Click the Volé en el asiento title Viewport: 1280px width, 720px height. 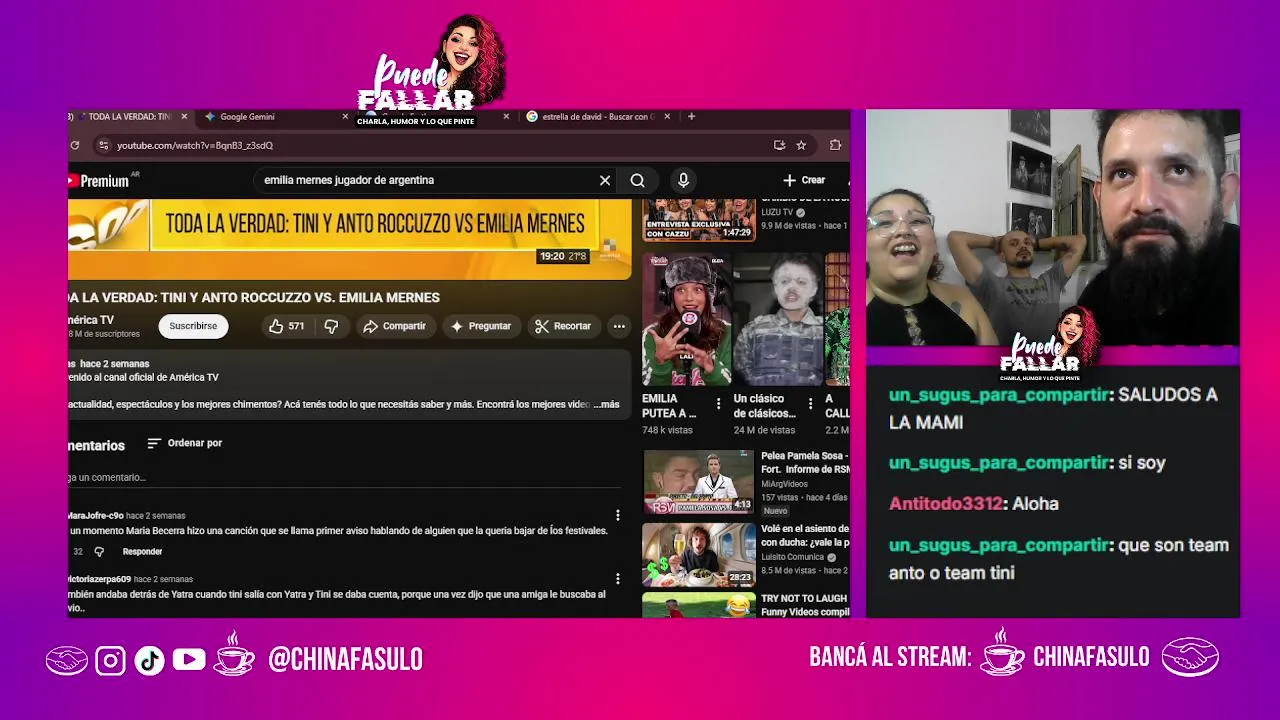(805, 535)
